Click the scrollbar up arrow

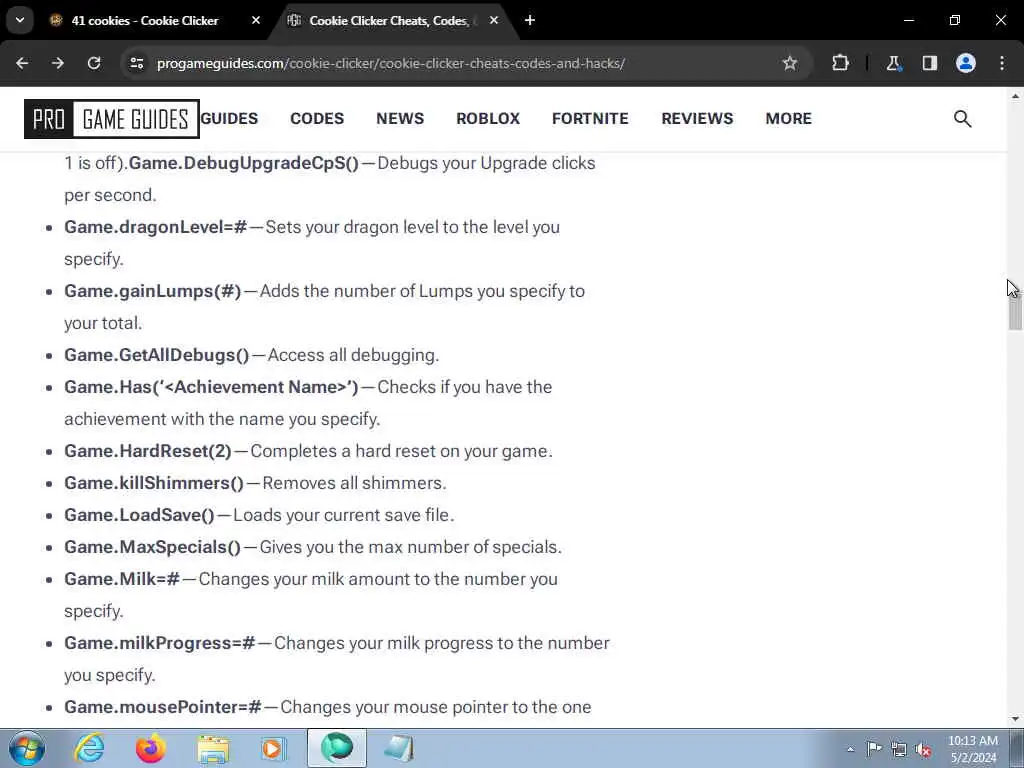[1015, 96]
